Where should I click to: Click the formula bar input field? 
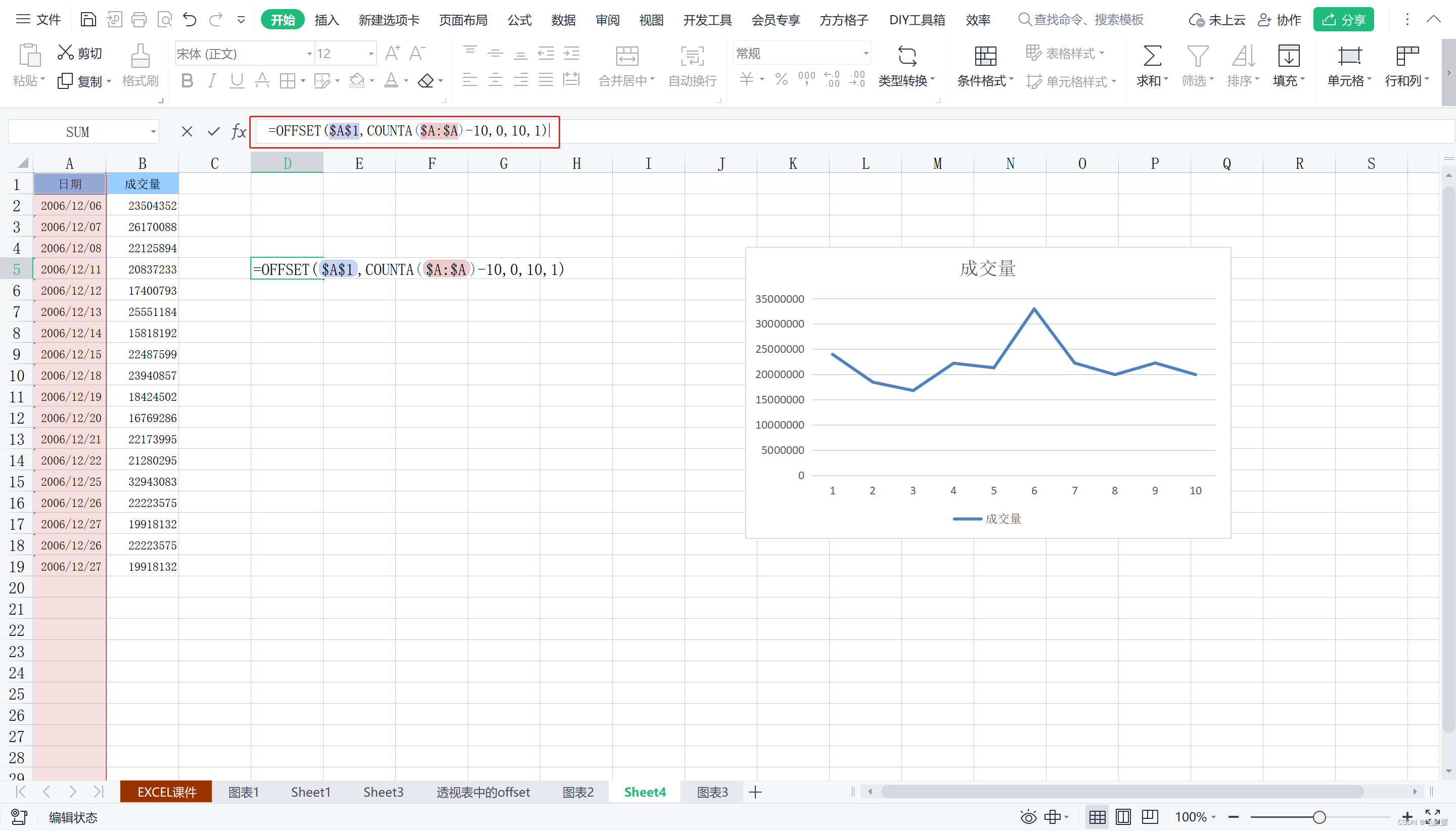coord(856,132)
